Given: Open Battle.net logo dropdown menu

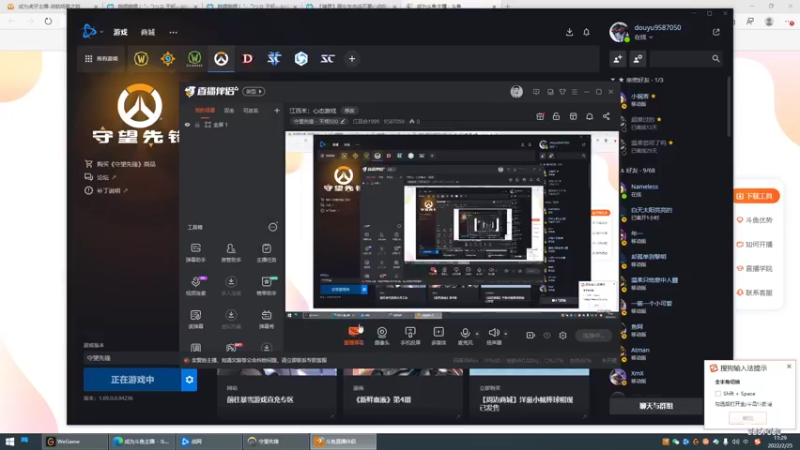Looking at the screenshot, I should click(92, 32).
